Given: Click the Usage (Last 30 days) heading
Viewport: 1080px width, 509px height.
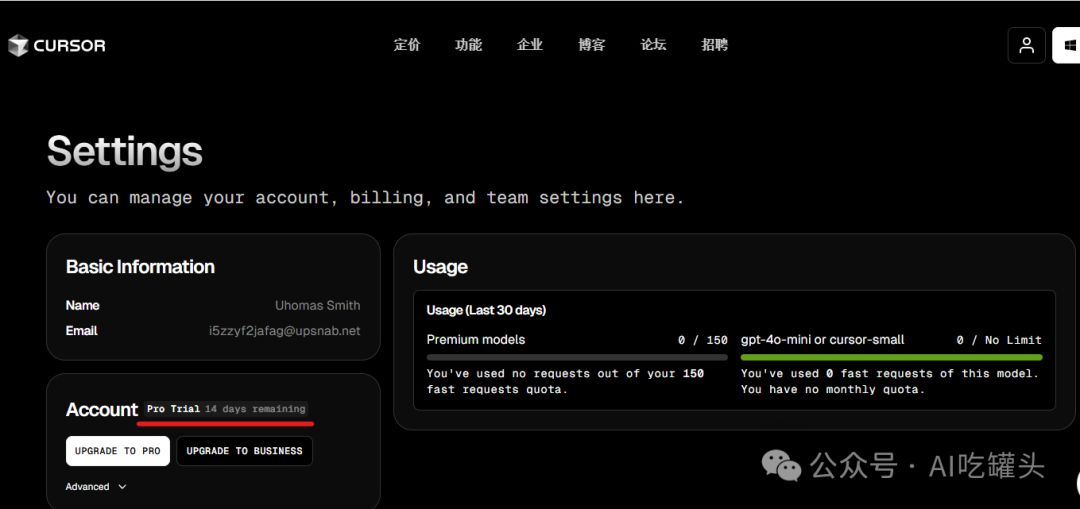Looking at the screenshot, I should click(486, 311).
